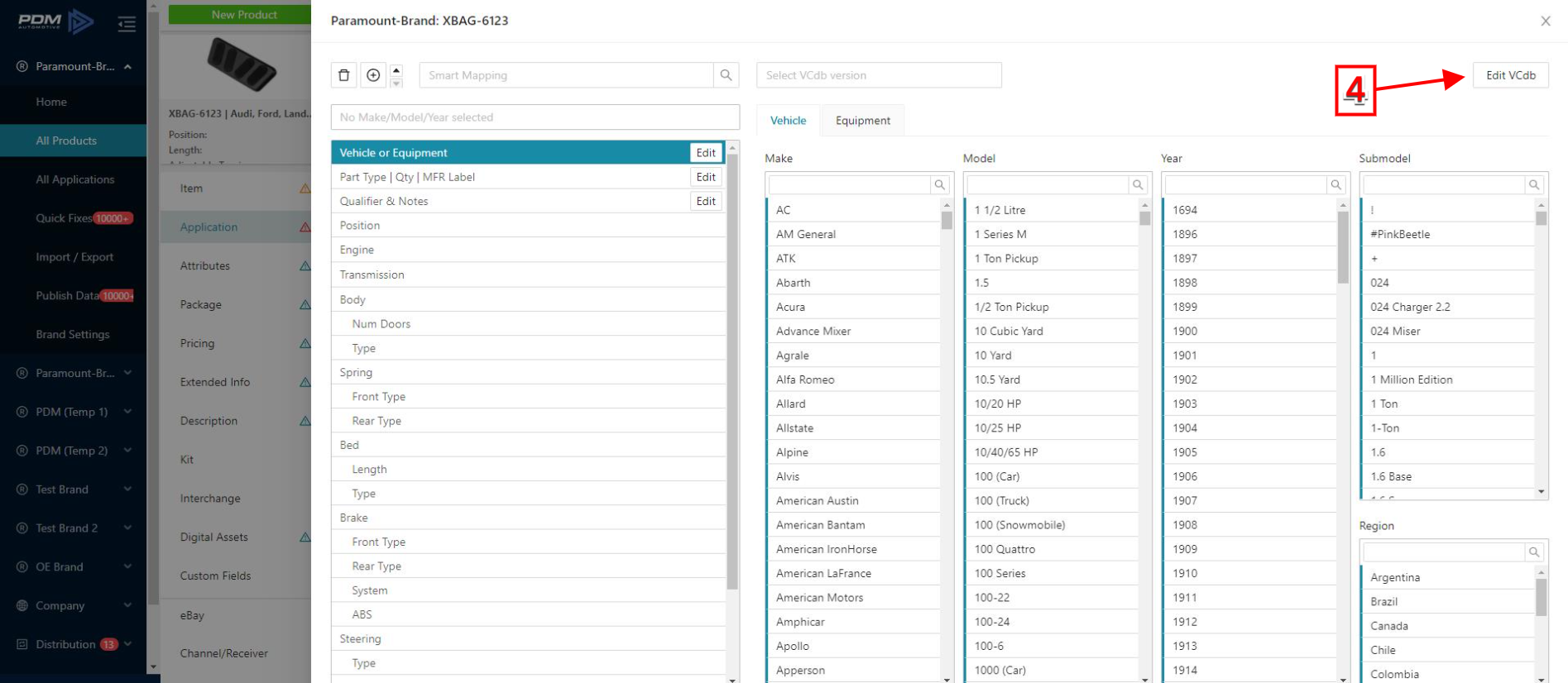Image resolution: width=1568 pixels, height=683 pixels.
Task: Expand the Test Brand section
Action: click(x=128, y=490)
